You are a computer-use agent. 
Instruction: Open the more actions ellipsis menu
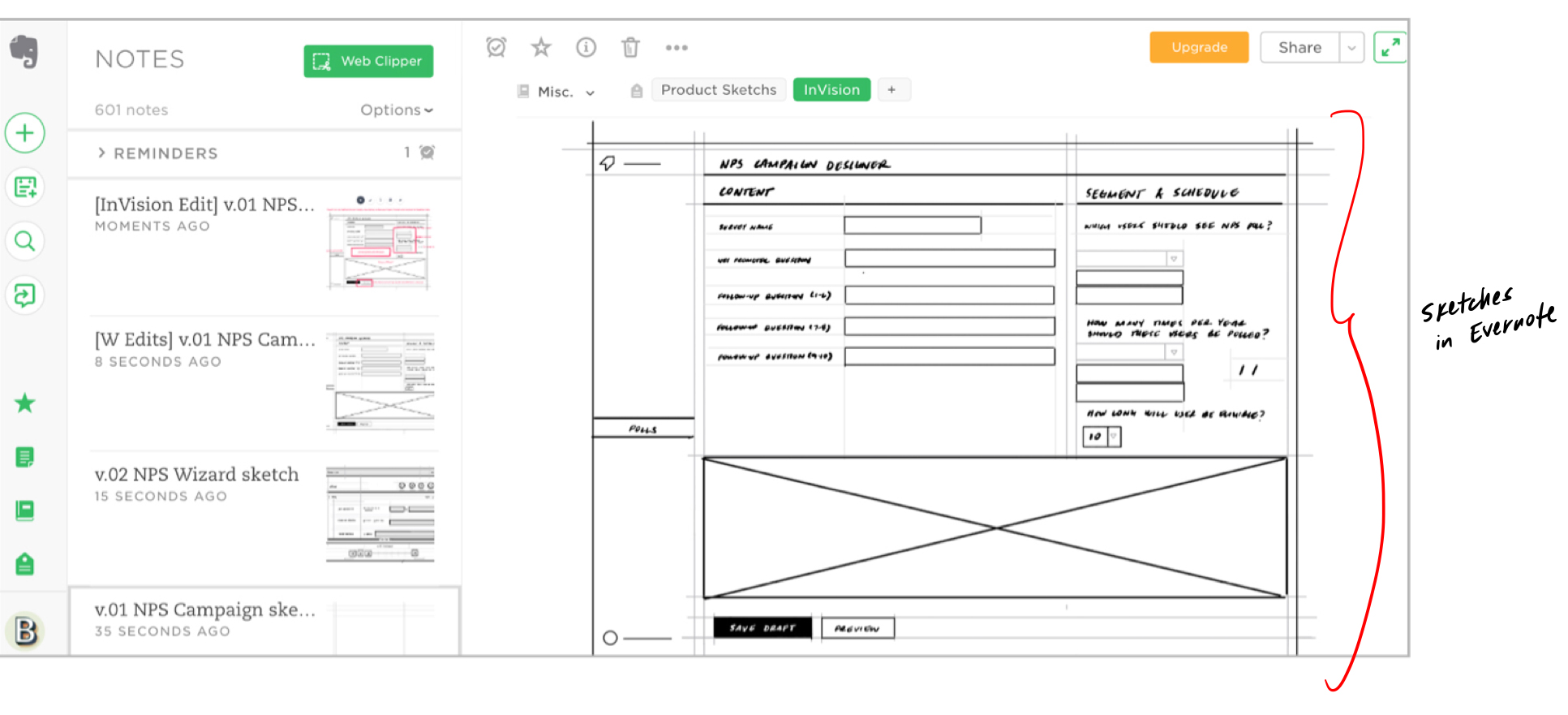[677, 48]
